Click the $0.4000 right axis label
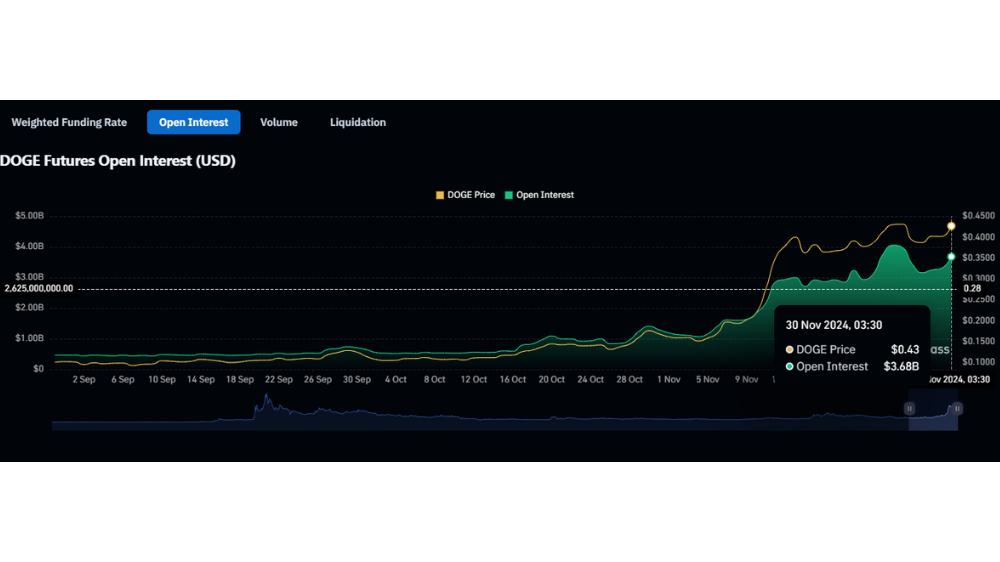 point(978,237)
